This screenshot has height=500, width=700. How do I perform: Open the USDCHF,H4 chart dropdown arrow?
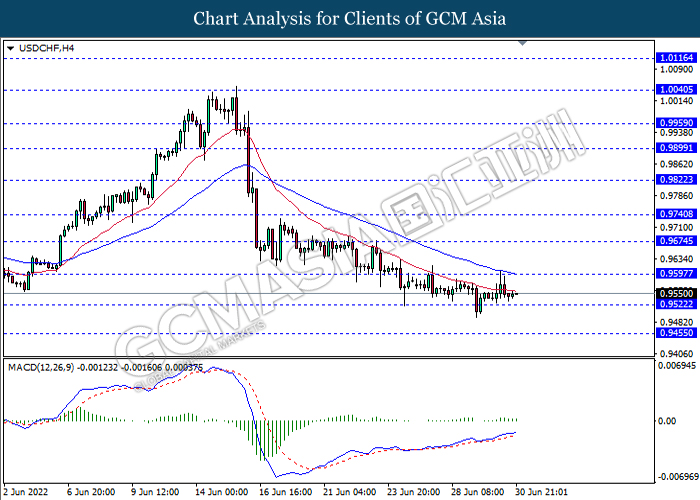click(x=11, y=48)
